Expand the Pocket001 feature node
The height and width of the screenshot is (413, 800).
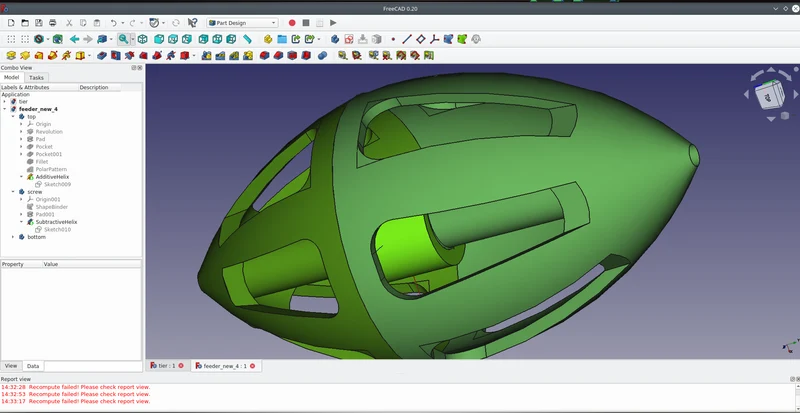(x=21, y=154)
